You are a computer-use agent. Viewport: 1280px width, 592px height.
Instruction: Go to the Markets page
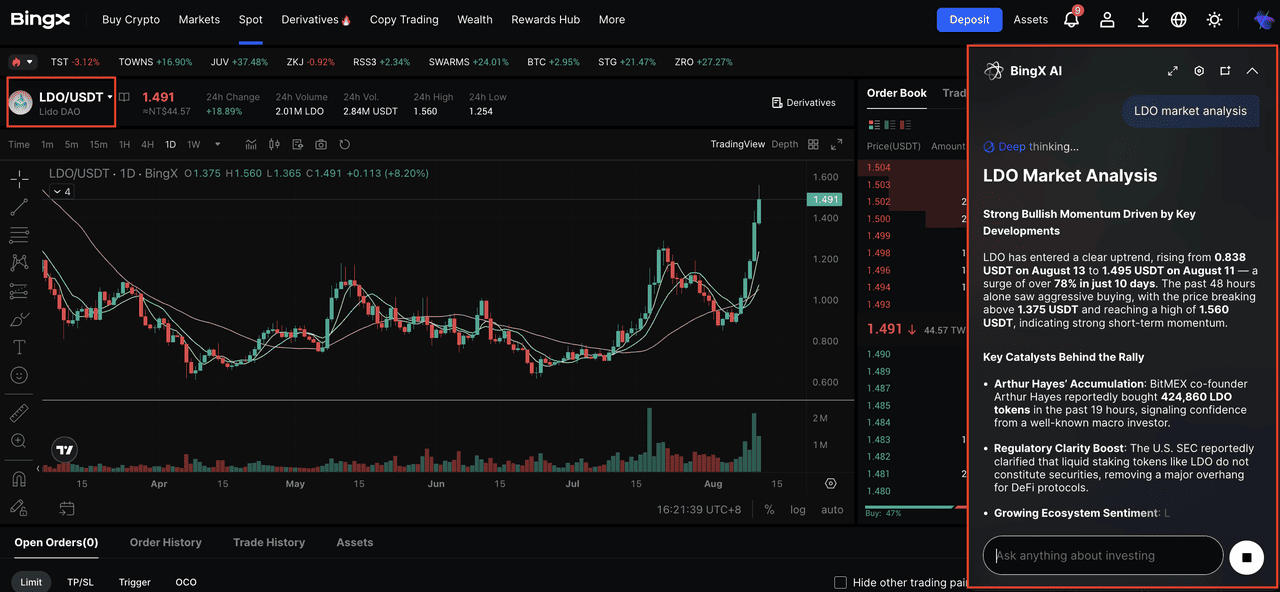coord(199,19)
